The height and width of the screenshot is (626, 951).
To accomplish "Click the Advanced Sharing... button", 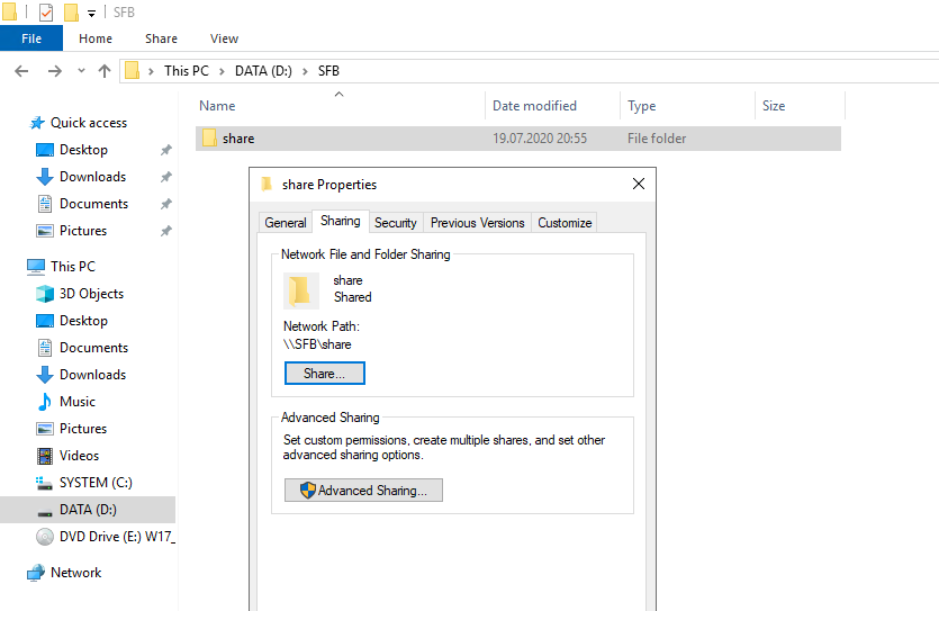I will pyautogui.click(x=363, y=491).
